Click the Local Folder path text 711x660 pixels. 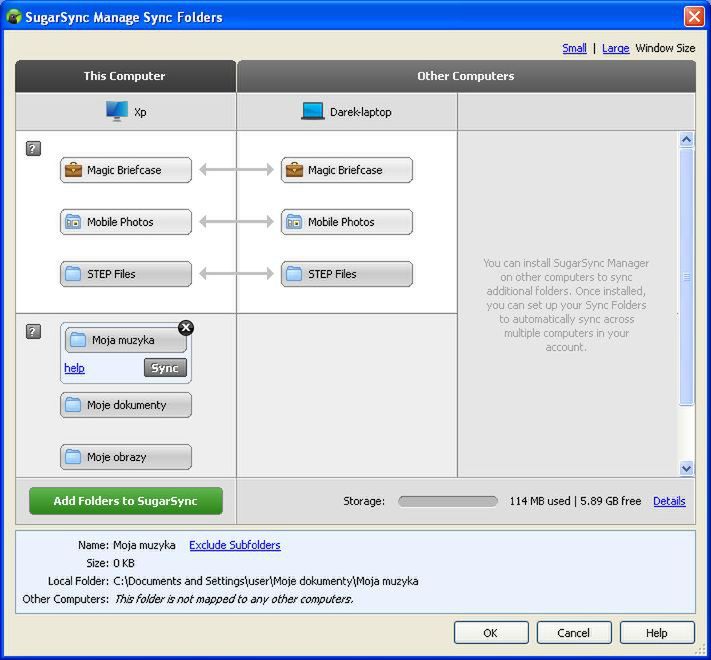click(265, 581)
